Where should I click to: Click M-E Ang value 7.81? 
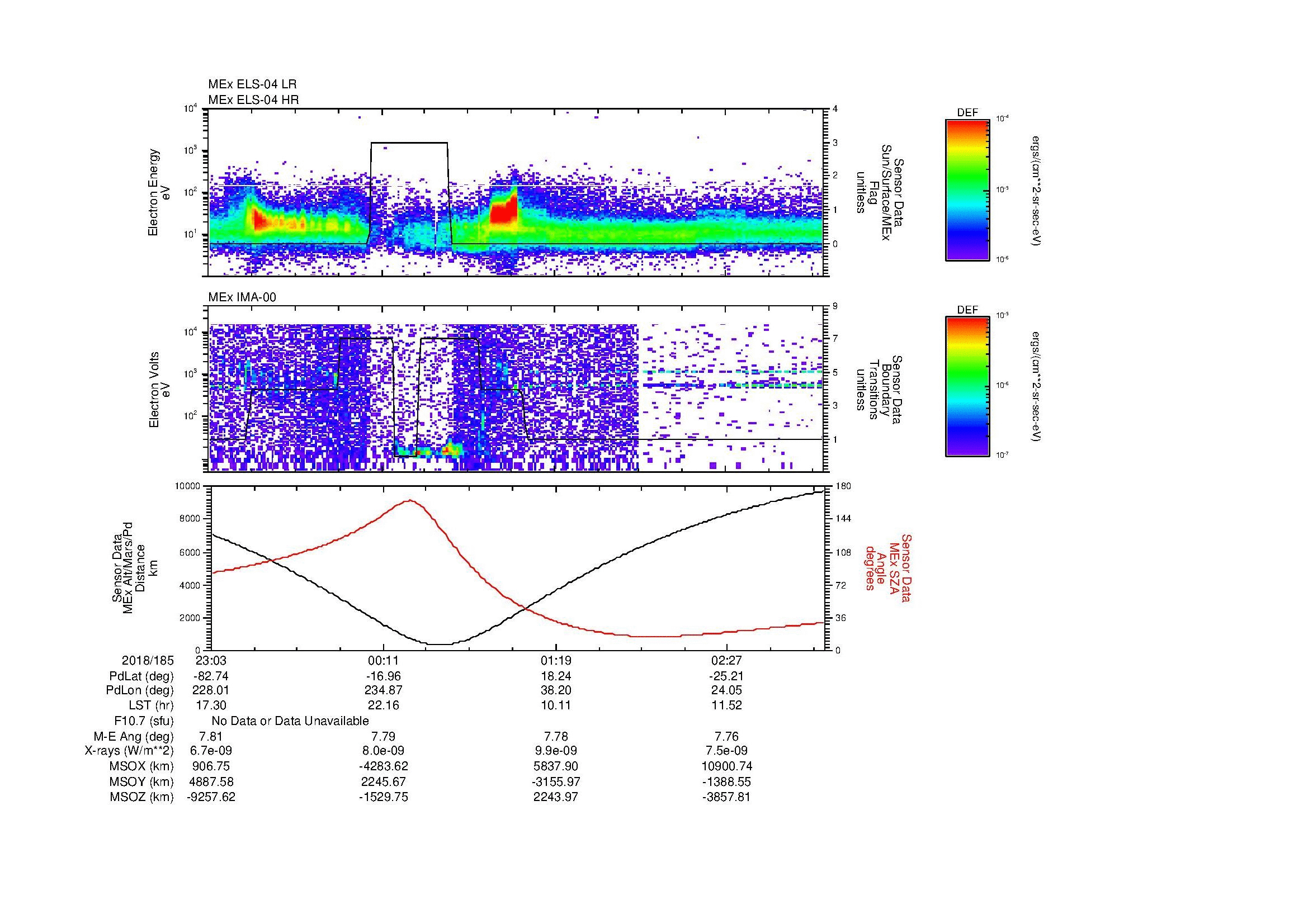pyautogui.click(x=211, y=737)
